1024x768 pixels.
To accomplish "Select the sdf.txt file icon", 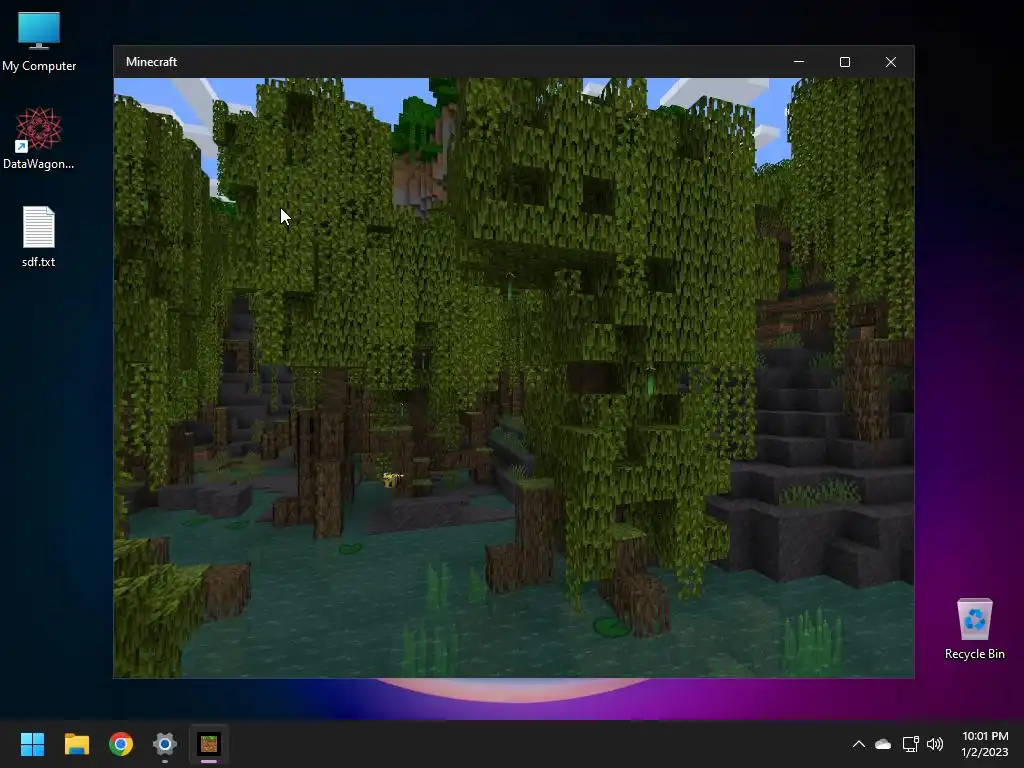I will (x=39, y=227).
